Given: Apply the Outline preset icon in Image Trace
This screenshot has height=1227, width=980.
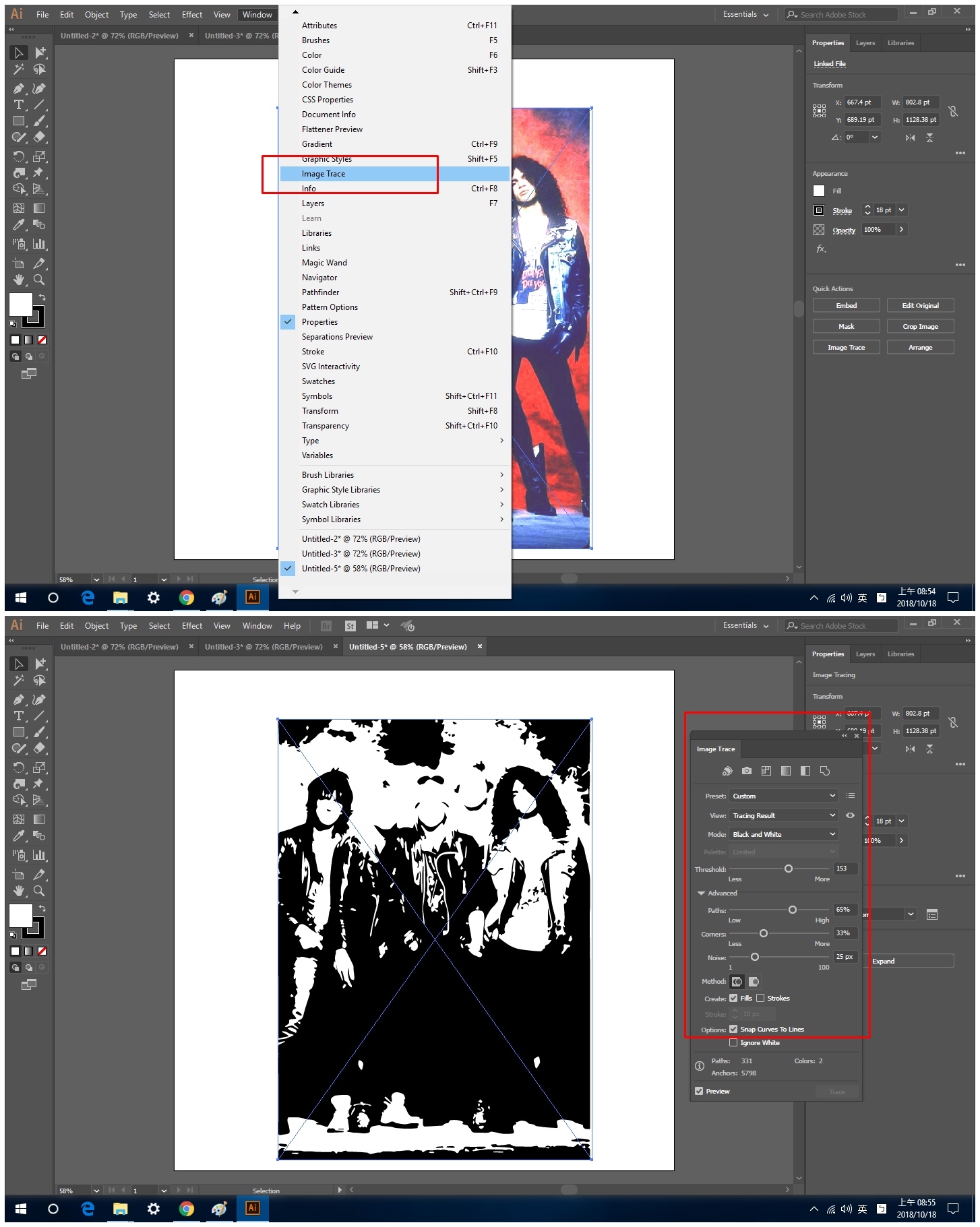Looking at the screenshot, I should click(825, 771).
